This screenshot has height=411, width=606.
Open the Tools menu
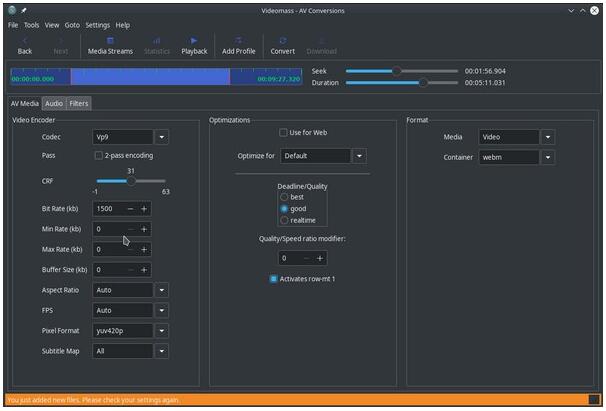[x=31, y=25]
